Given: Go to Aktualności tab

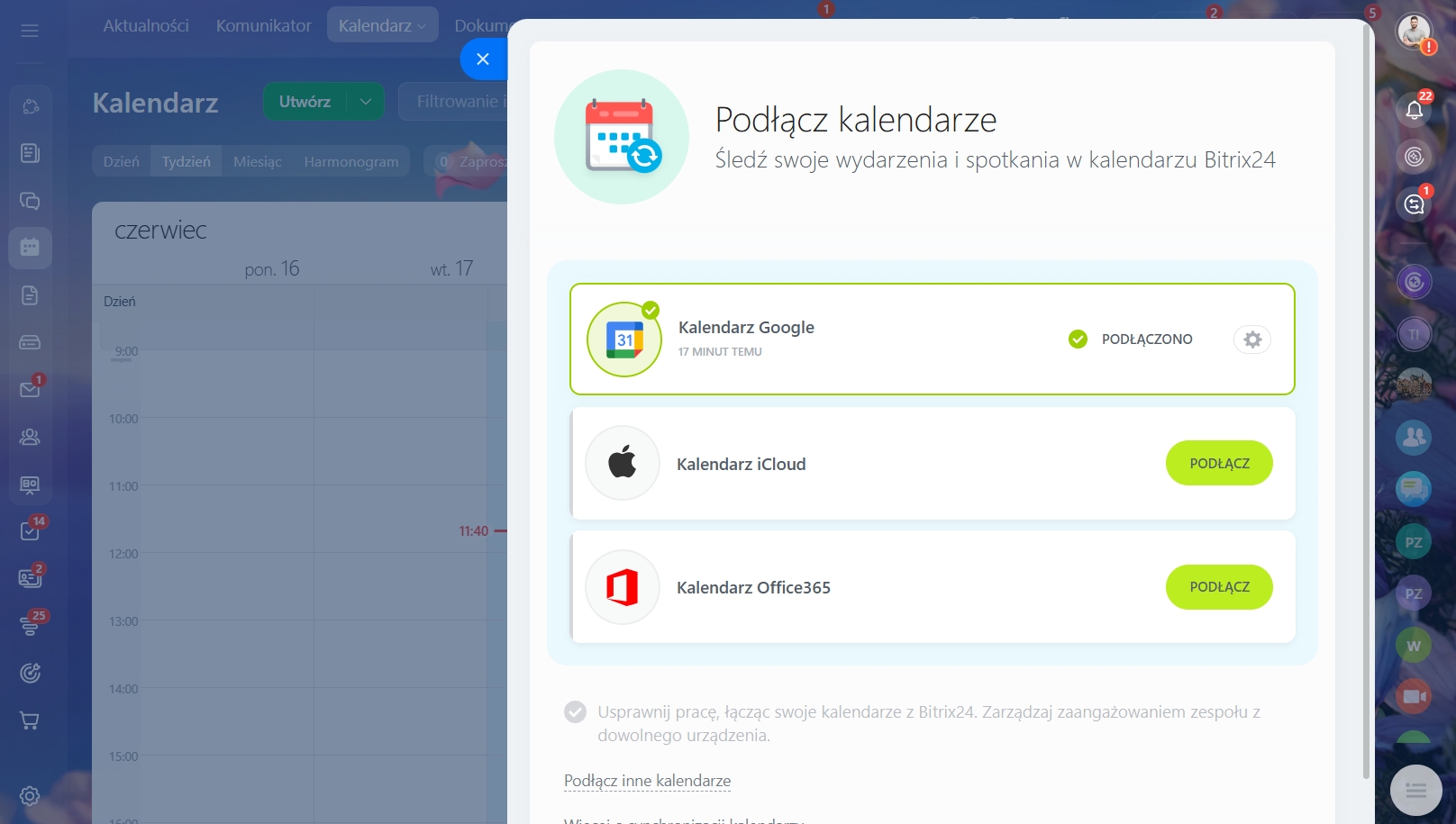Looking at the screenshot, I should tap(146, 25).
